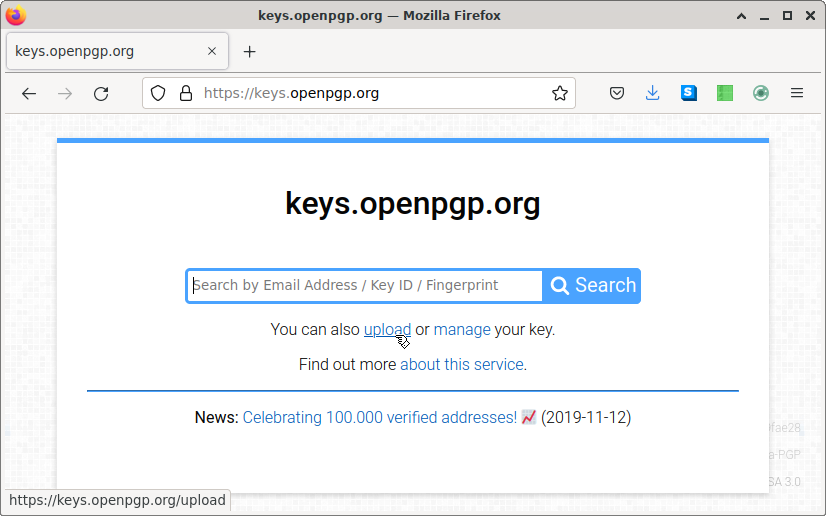Bookmark this page with the star
This screenshot has height=516, width=826.
click(560, 93)
